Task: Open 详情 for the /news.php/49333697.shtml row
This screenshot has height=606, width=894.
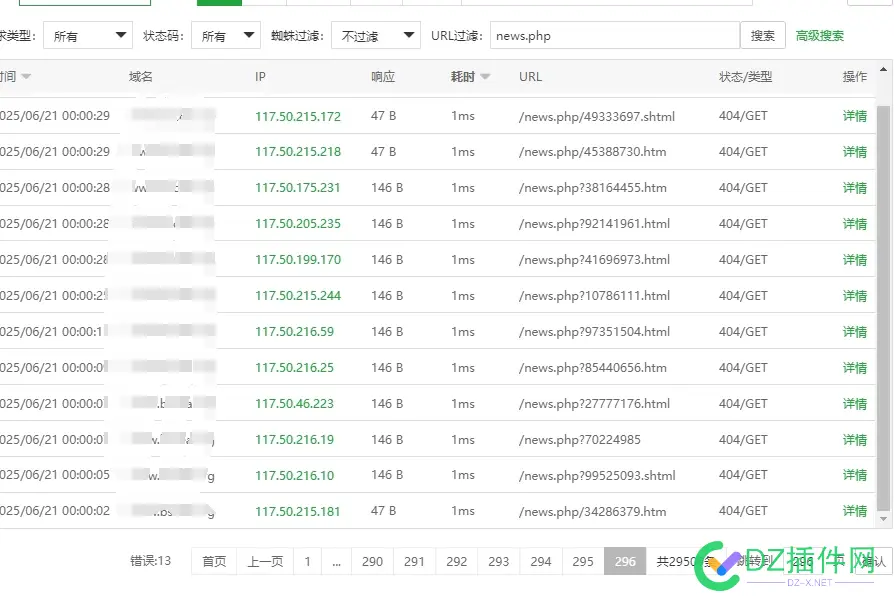Action: (855, 115)
